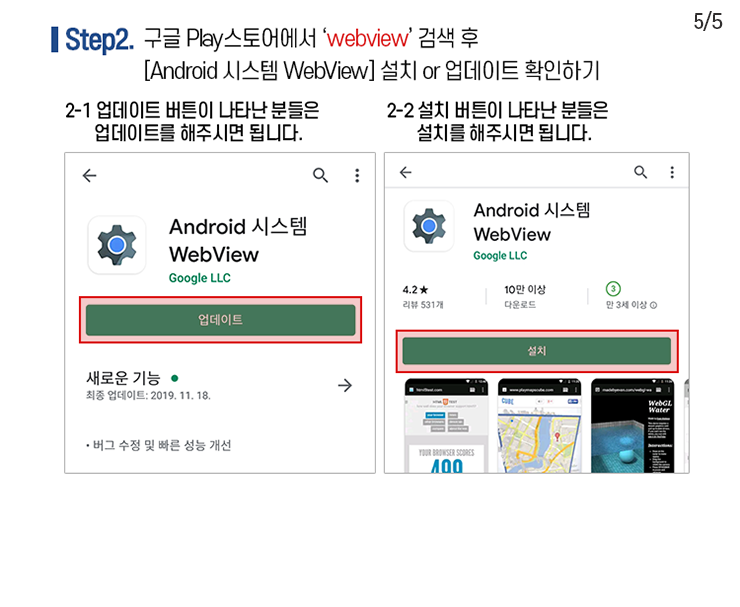Open Google LLC developer link in left screenshot

(x=200, y=278)
